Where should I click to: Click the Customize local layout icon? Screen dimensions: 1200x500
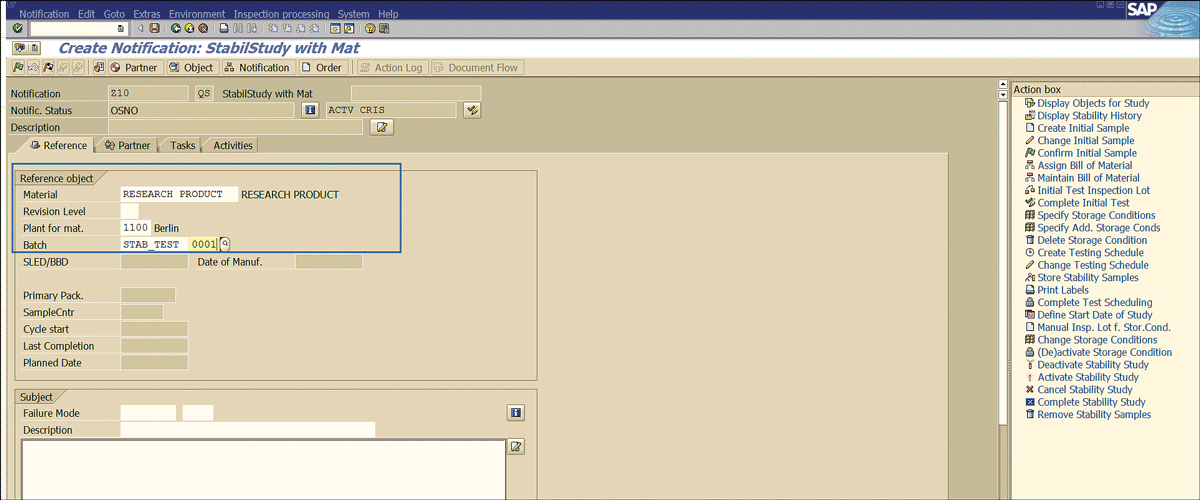(x=384, y=28)
